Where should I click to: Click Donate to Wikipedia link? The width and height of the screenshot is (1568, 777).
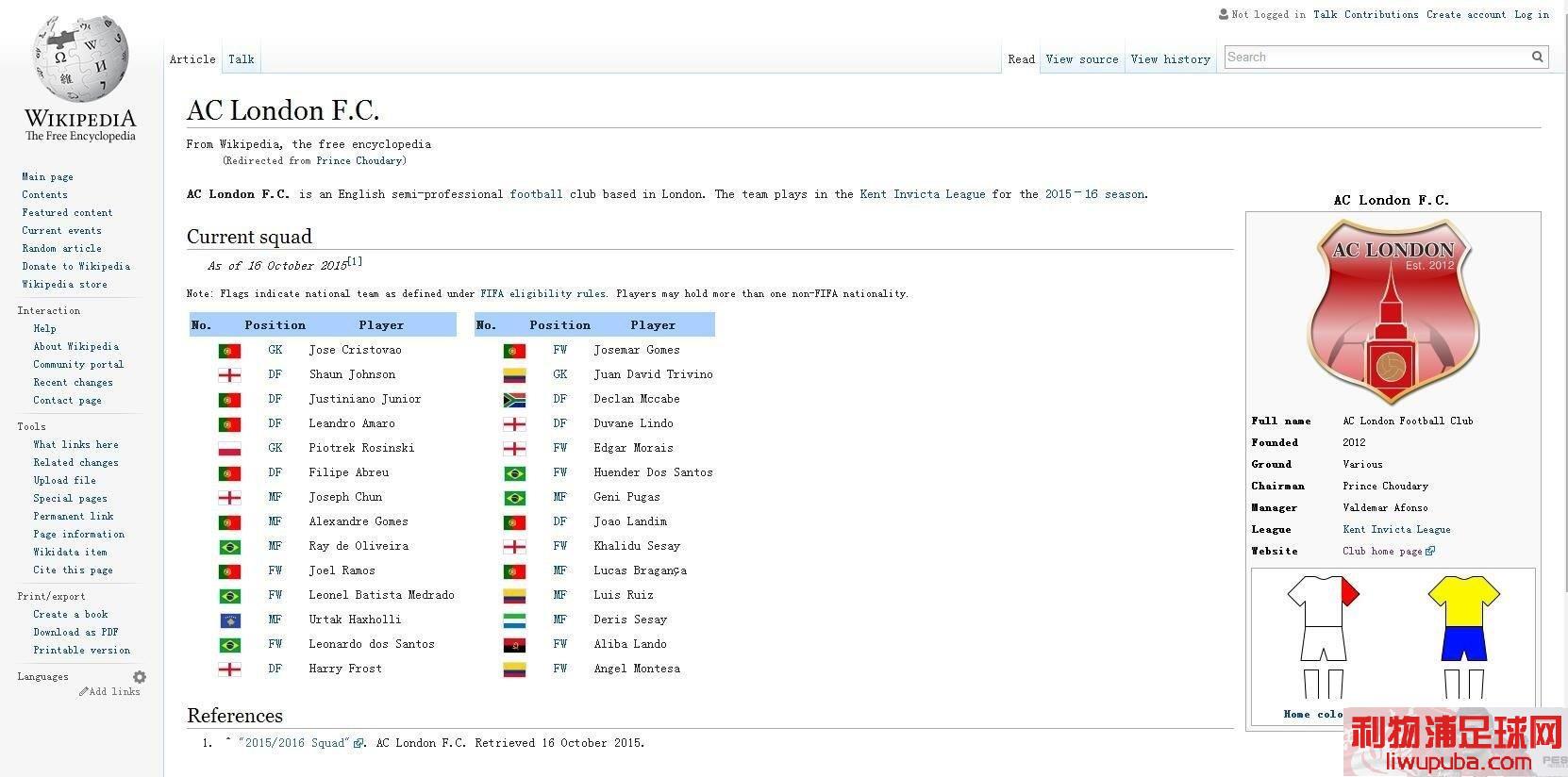click(75, 267)
